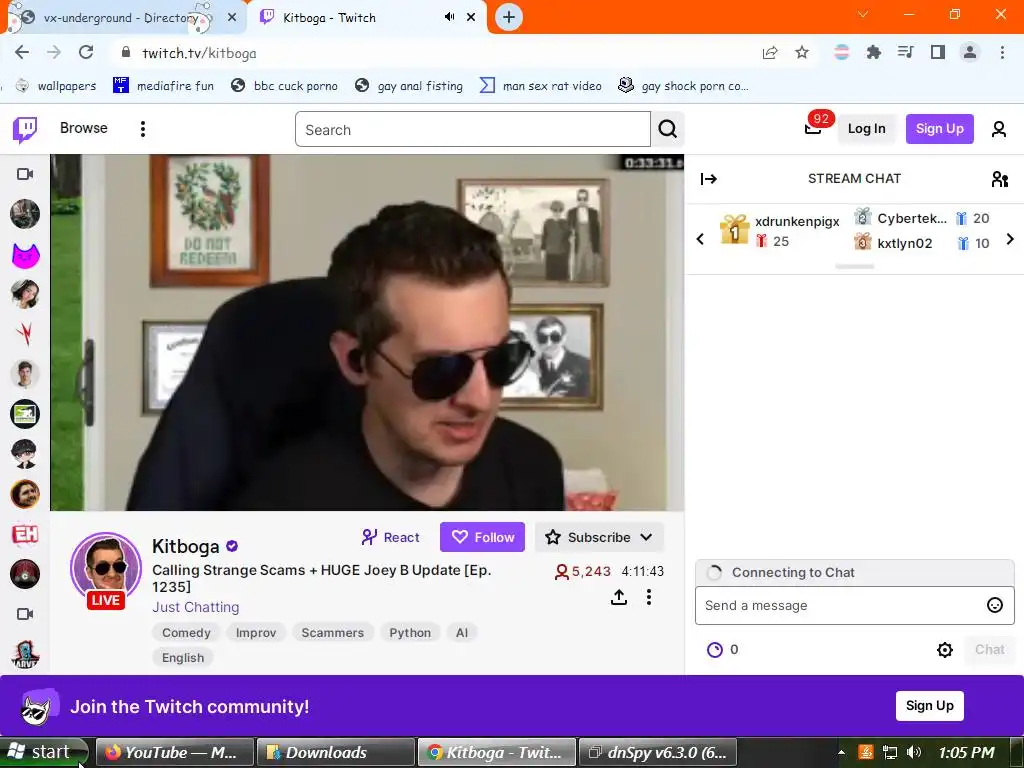Image resolution: width=1024 pixels, height=768 pixels.
Task: Open the Twitch home logo
Action: click(25, 129)
